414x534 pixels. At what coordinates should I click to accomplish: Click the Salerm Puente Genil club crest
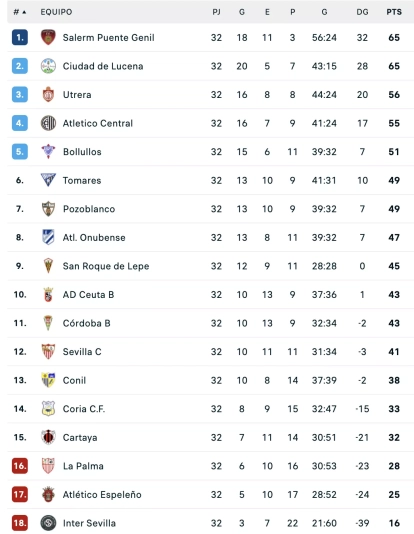pos(48,37)
